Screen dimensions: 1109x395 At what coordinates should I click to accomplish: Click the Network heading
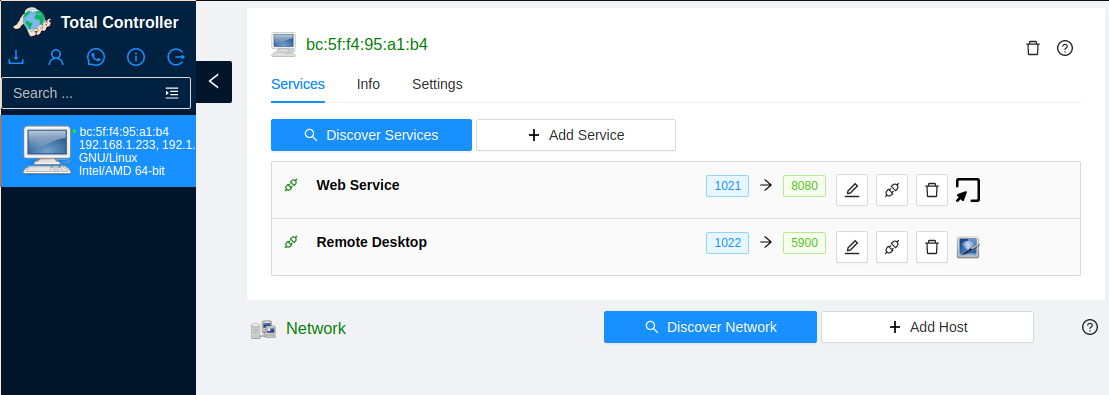point(315,328)
